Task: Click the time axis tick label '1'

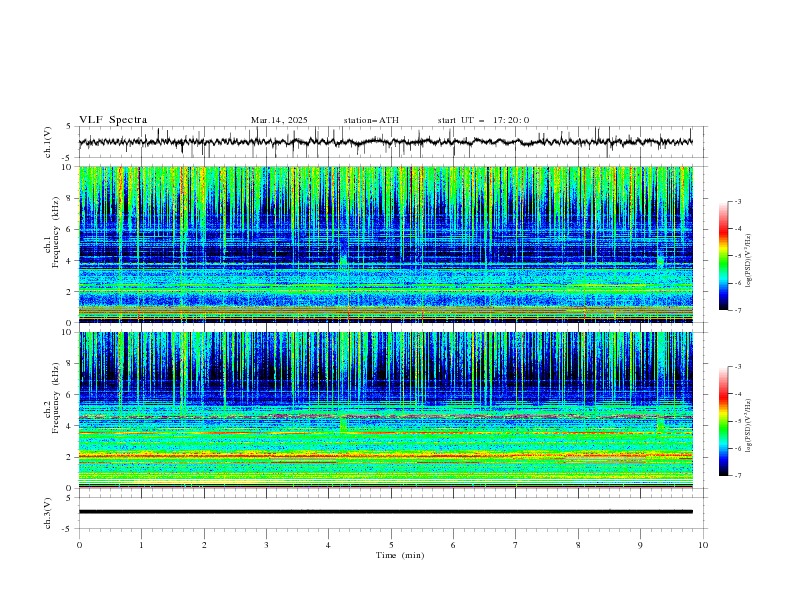Action: 141,545
